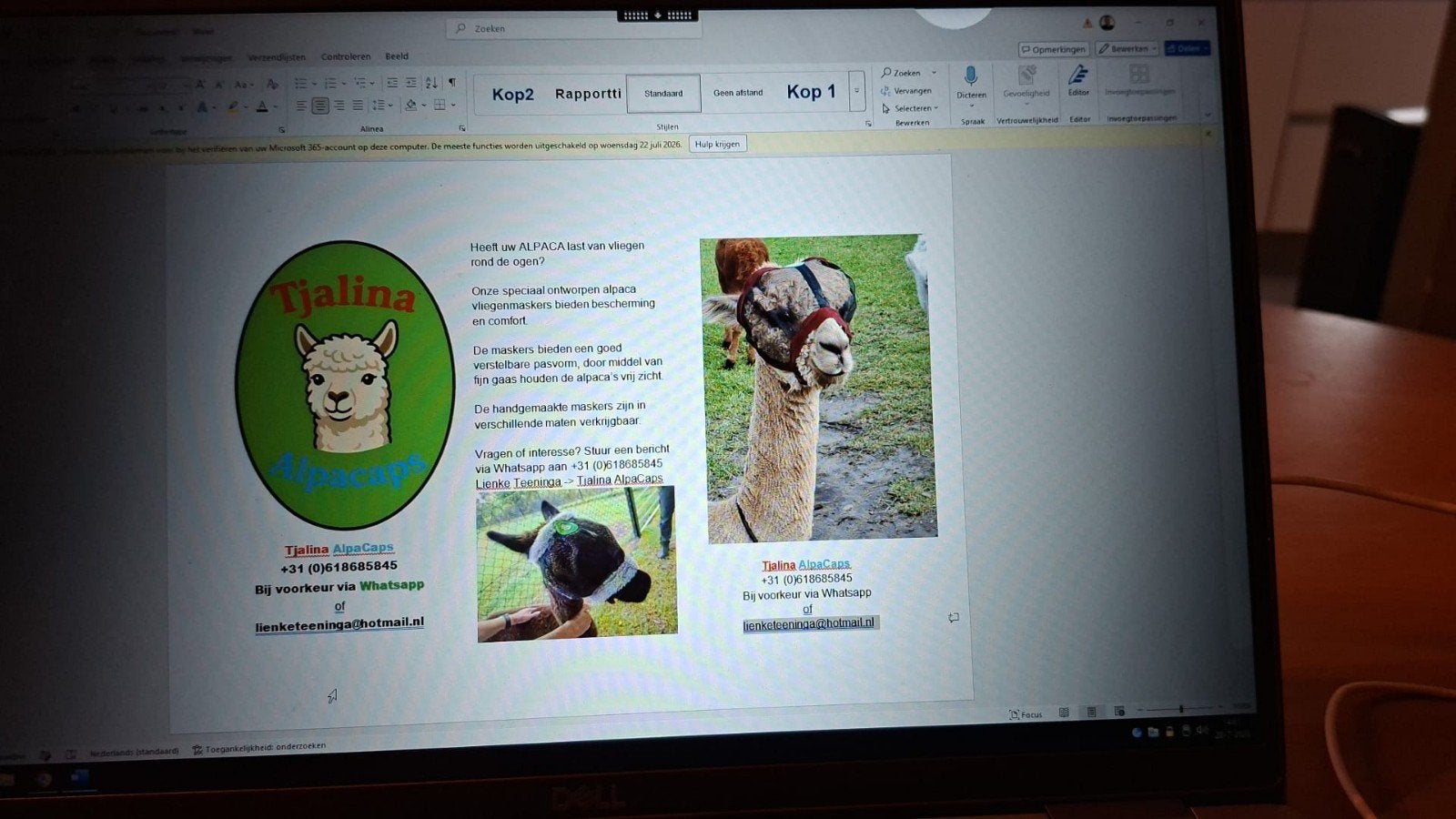Collapse the ribbon with the chevron
The width and height of the screenshot is (1456, 819).
1208,115
